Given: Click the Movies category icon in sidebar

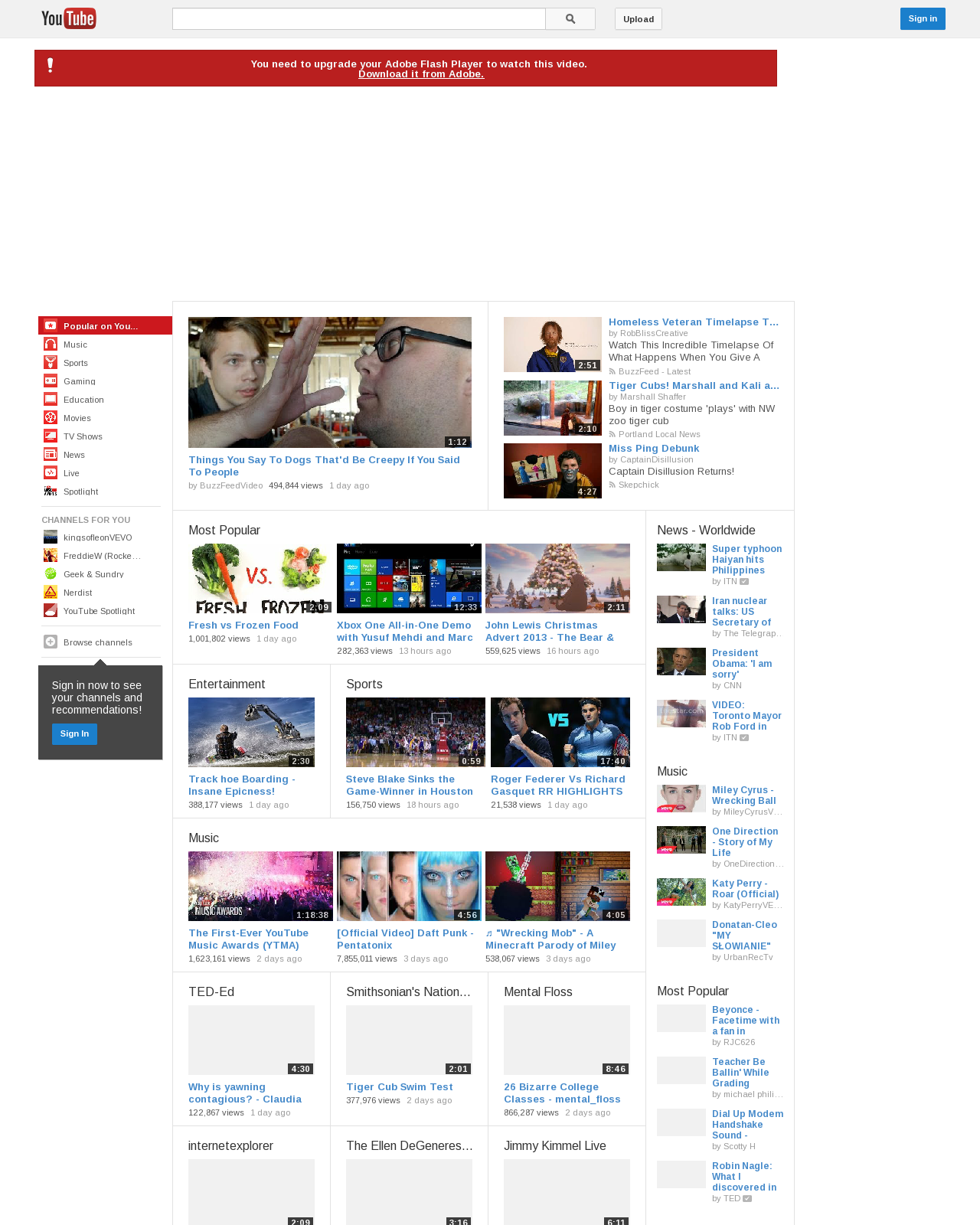Looking at the screenshot, I should pos(51,417).
